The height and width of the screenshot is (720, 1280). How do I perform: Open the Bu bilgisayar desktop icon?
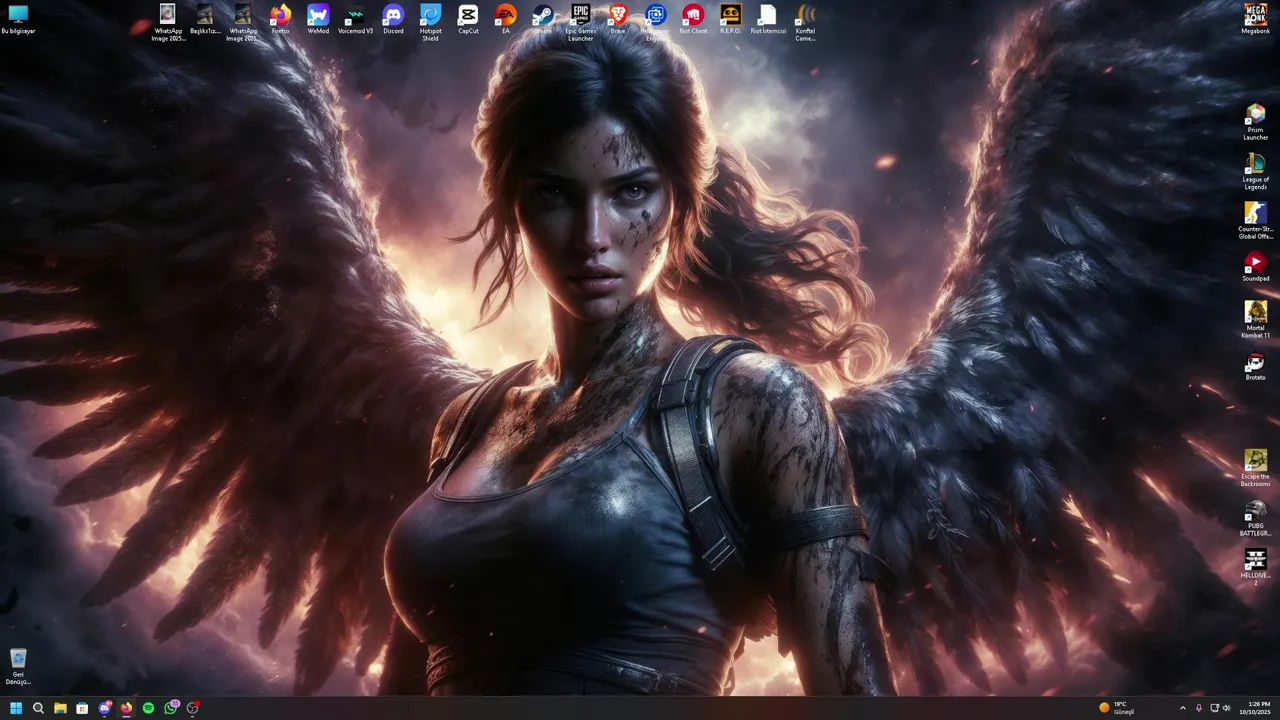tap(18, 19)
